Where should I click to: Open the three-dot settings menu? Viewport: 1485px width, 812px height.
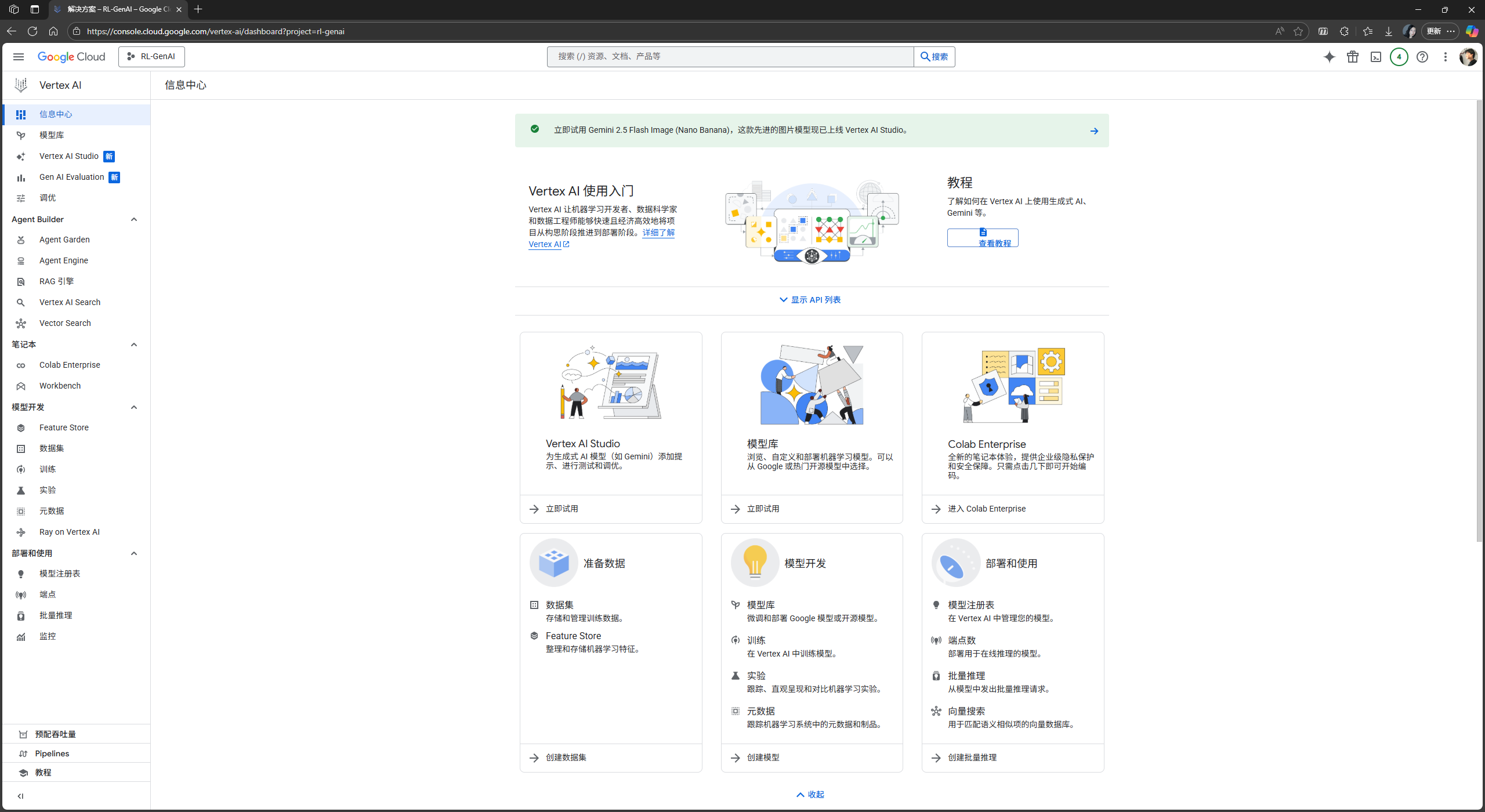pyautogui.click(x=1445, y=57)
